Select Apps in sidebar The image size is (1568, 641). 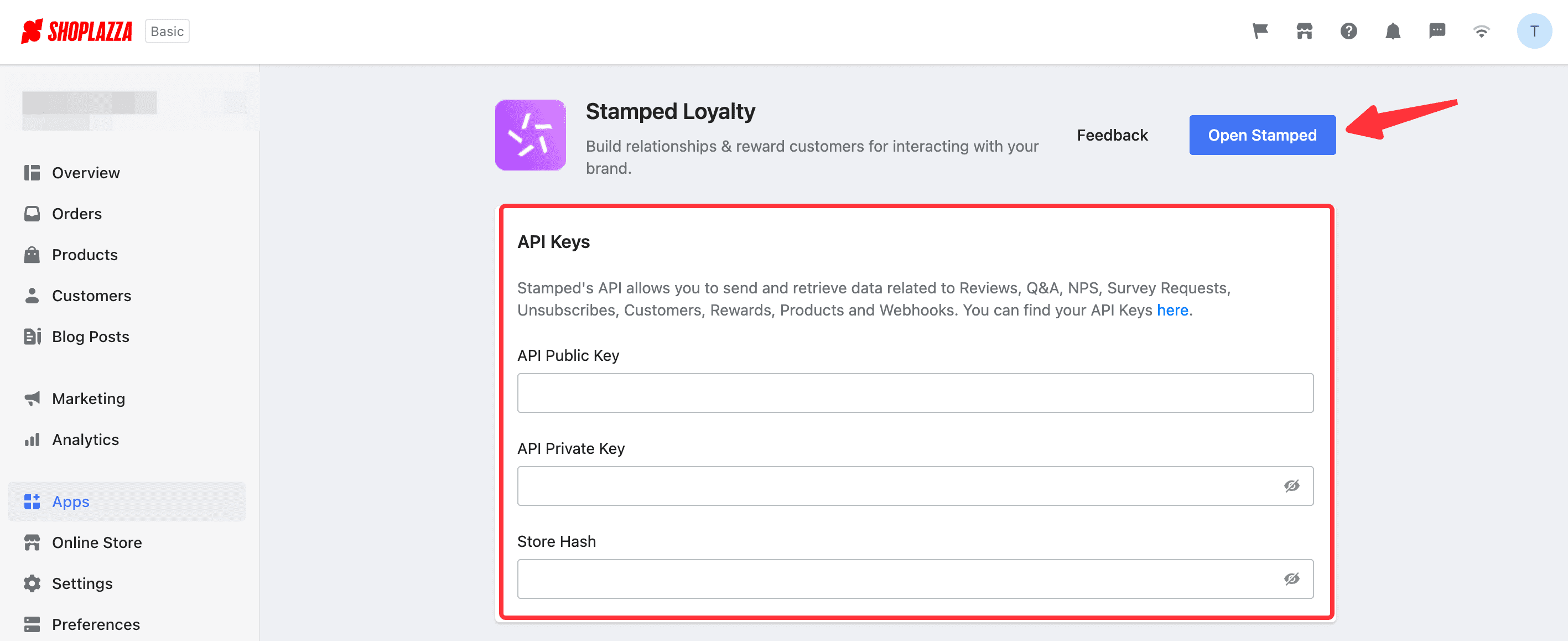pos(127,502)
